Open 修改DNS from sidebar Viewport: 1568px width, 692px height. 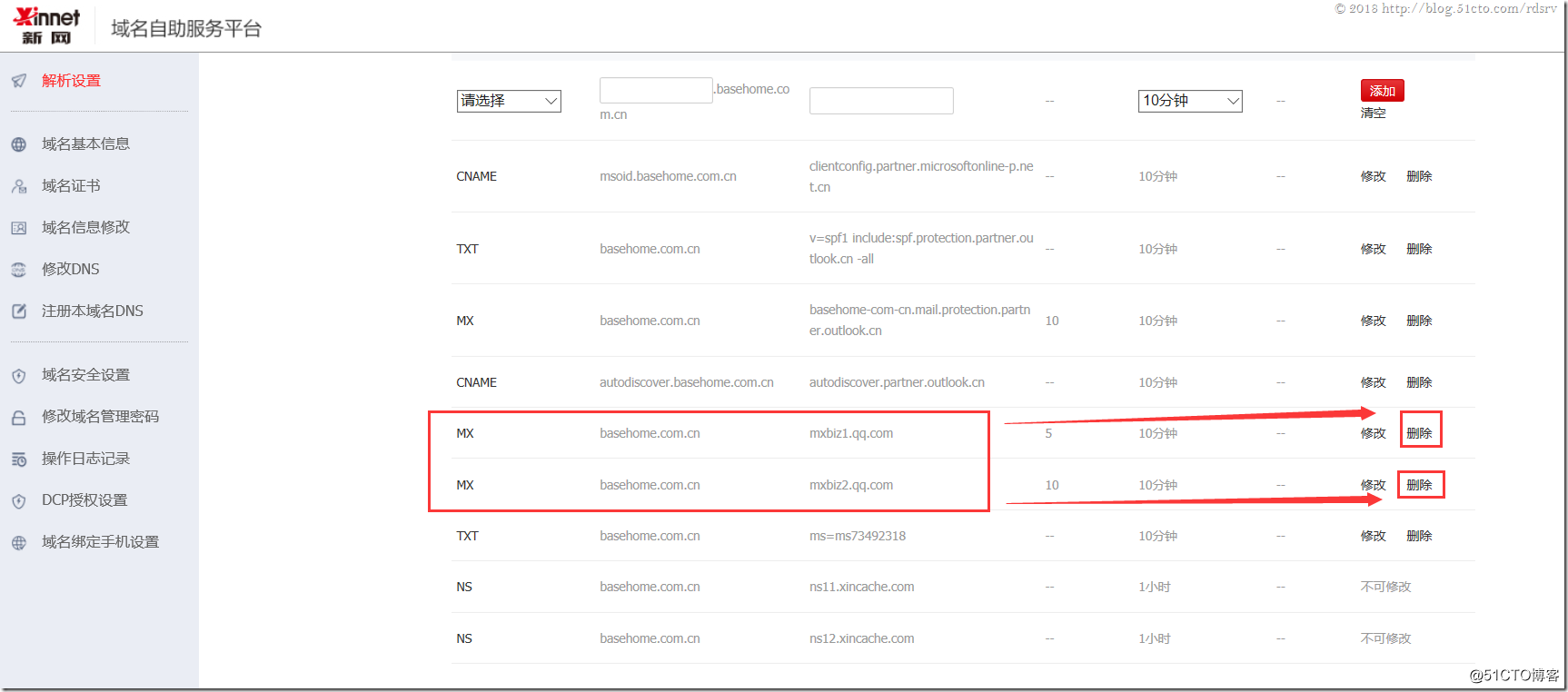[x=71, y=269]
